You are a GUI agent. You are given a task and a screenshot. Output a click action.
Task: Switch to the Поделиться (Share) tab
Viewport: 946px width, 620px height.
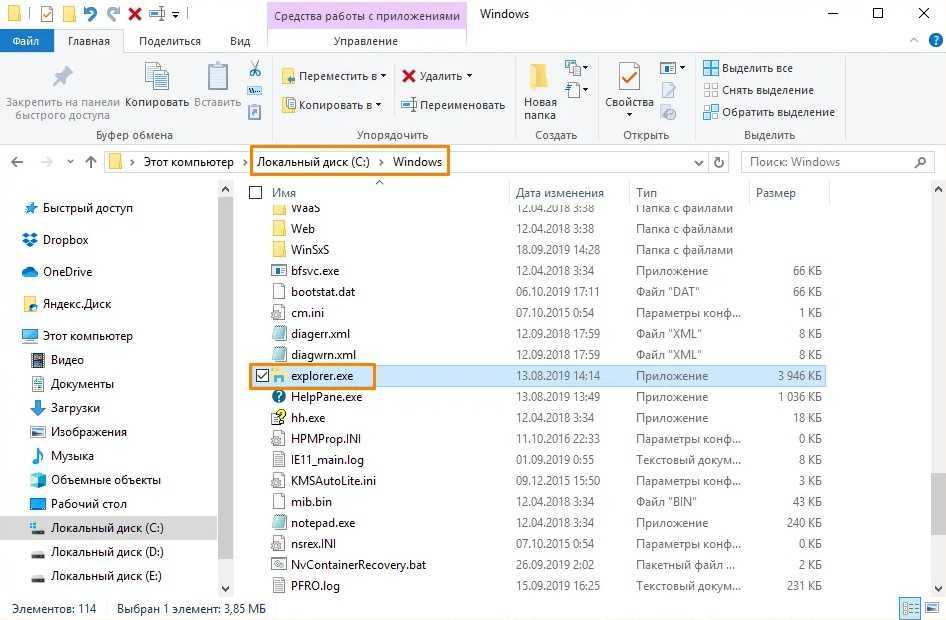[x=170, y=41]
